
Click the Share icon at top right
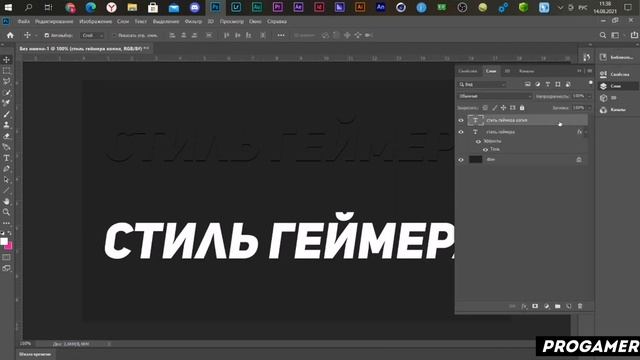(x=634, y=36)
